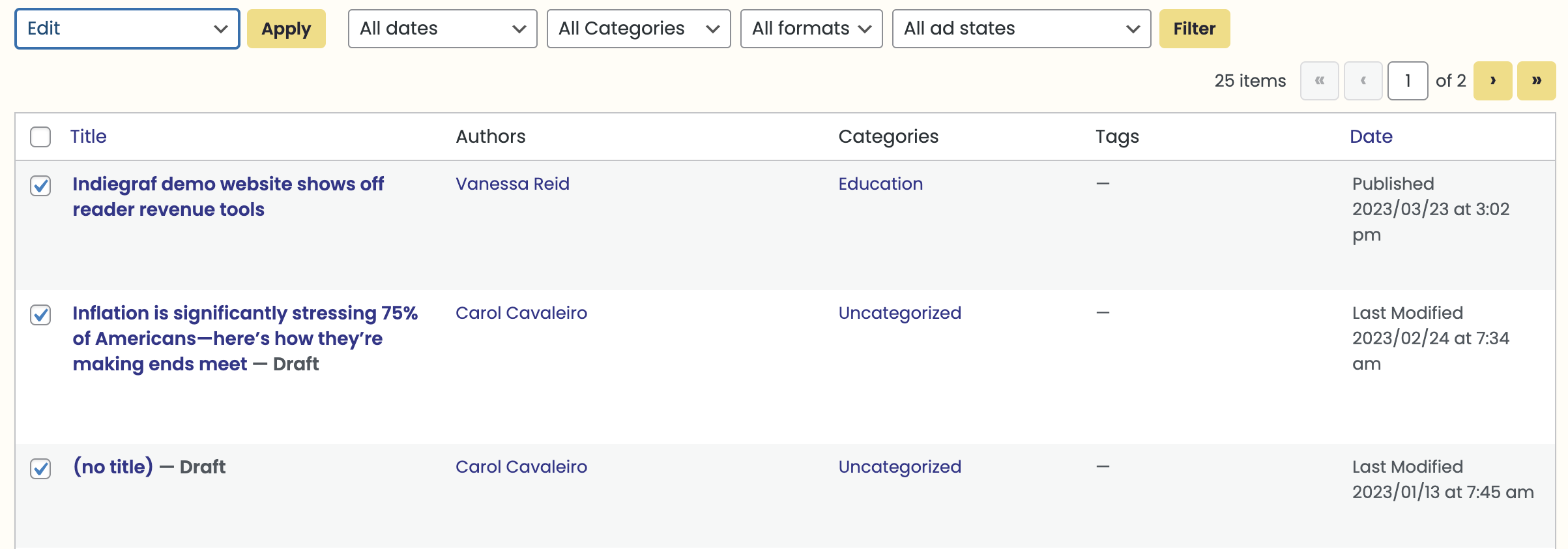Open the Edit bulk actions dropdown

(x=127, y=29)
